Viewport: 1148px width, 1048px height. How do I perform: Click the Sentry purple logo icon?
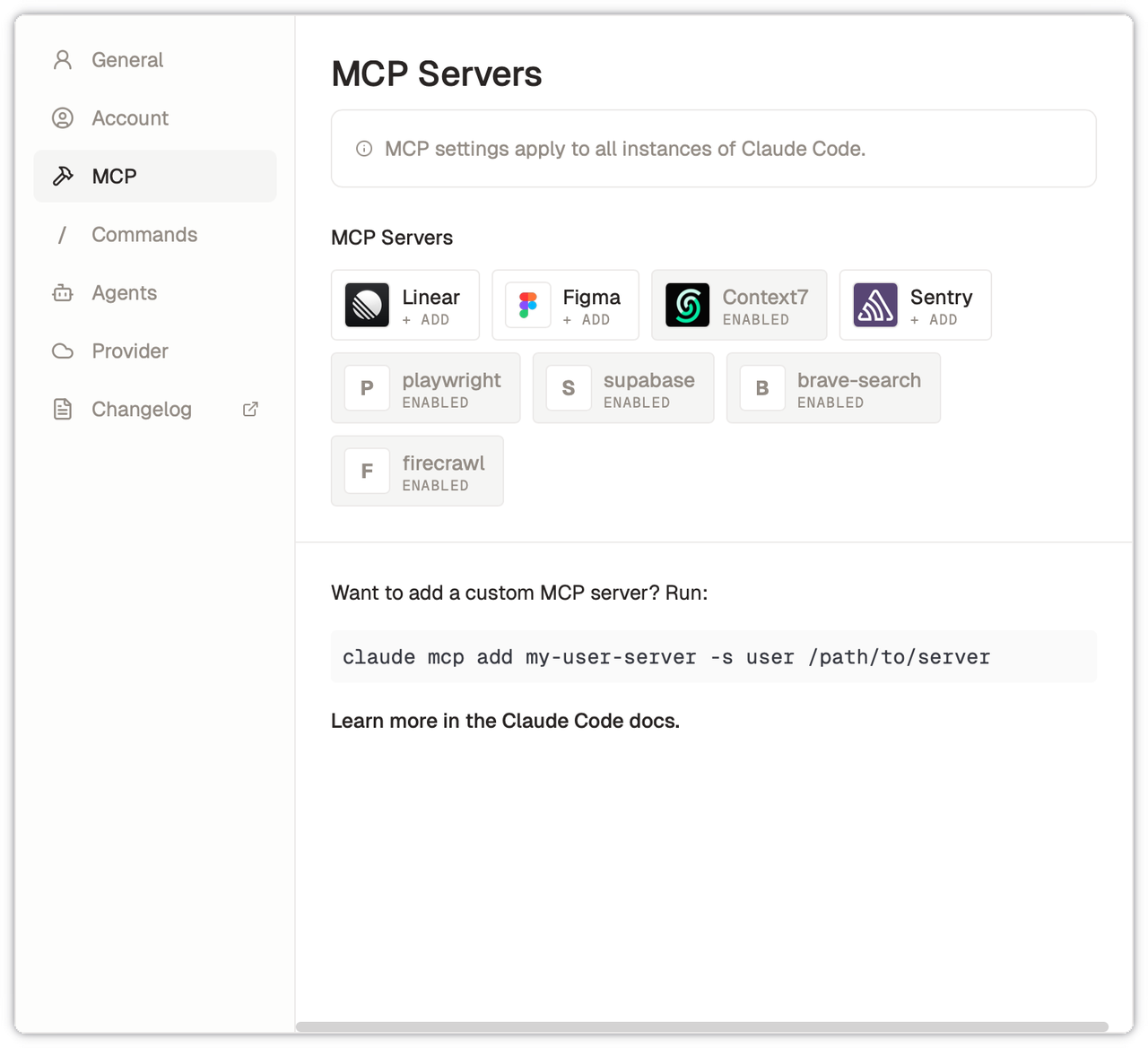click(x=874, y=305)
